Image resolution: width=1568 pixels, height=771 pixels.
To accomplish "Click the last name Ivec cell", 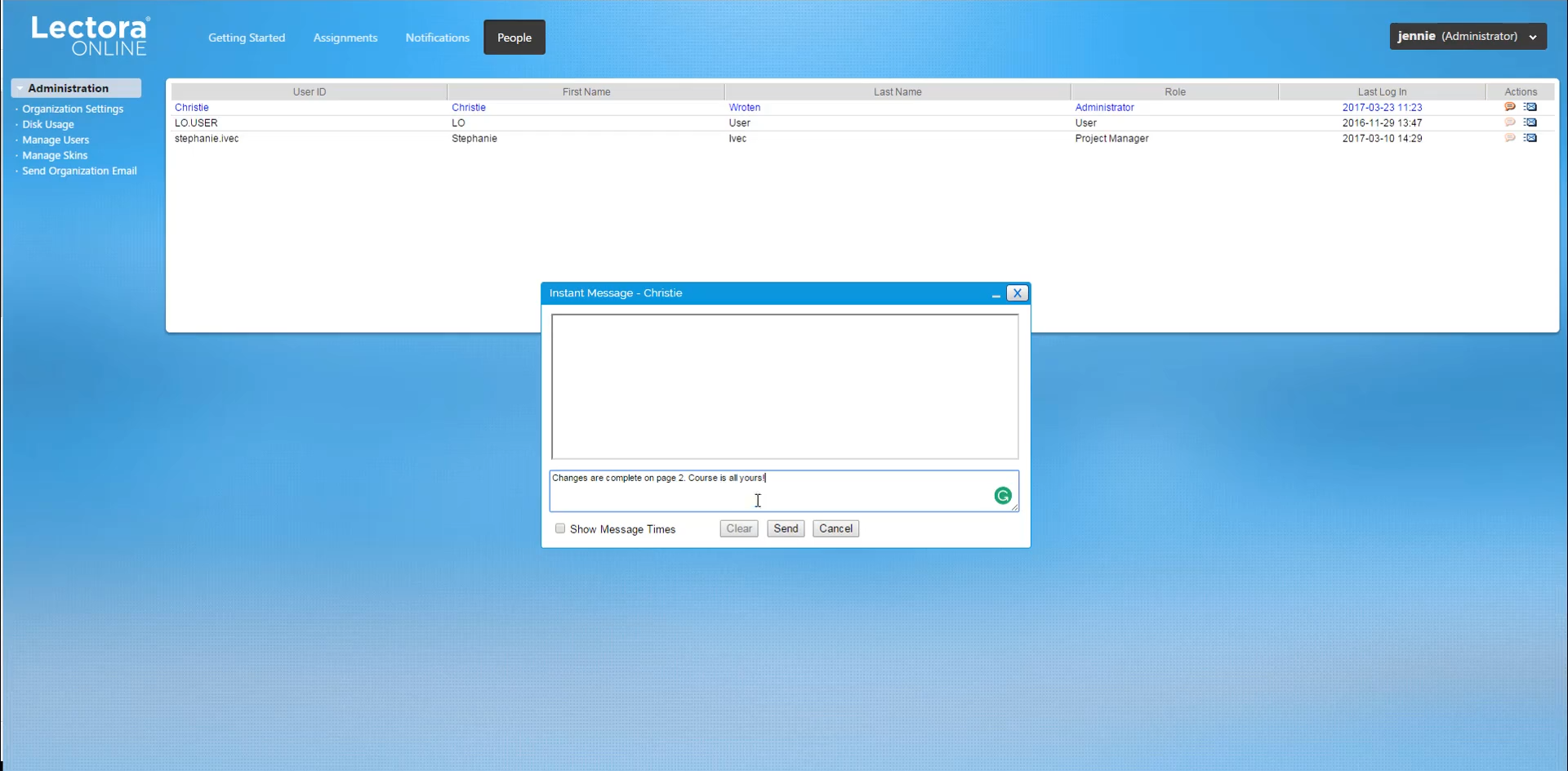I will [737, 138].
